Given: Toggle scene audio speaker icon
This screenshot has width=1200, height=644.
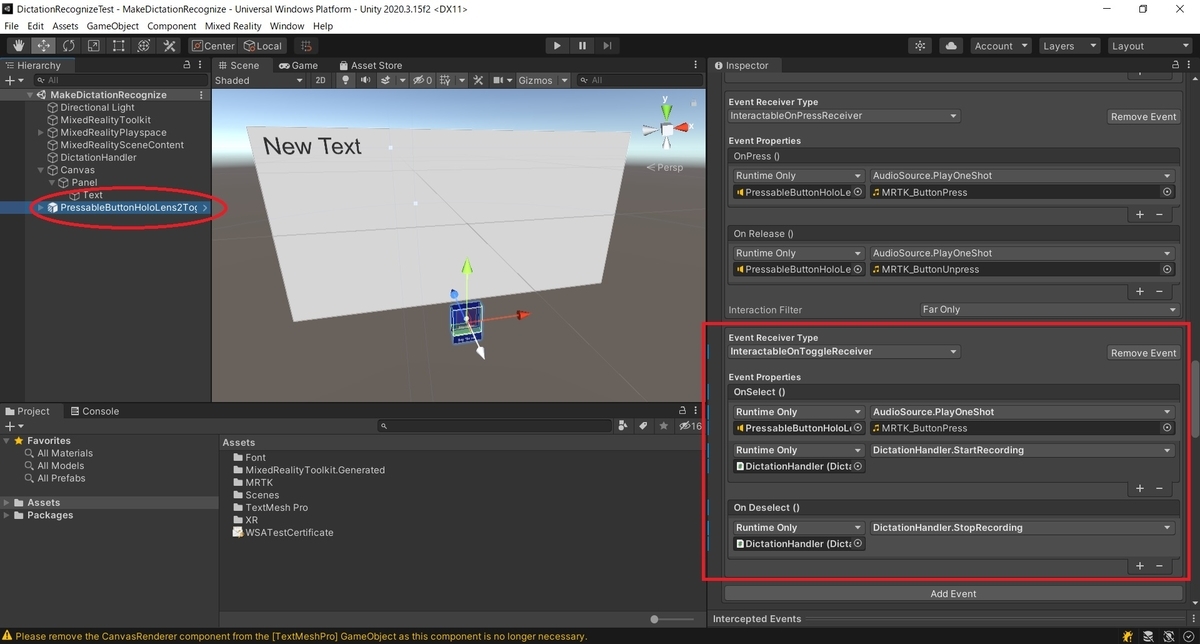Looking at the screenshot, I should [365, 80].
